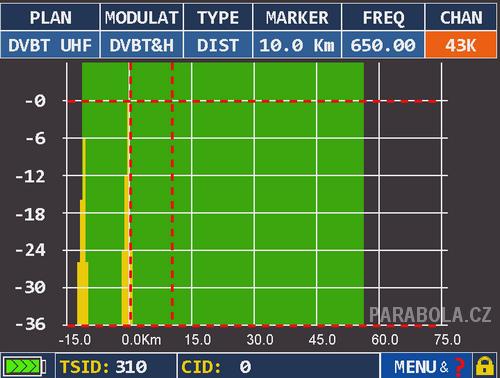Viewport: 500px width, 378px height.
Task: Select the highlighted 43K channel field
Action: [x=461, y=45]
